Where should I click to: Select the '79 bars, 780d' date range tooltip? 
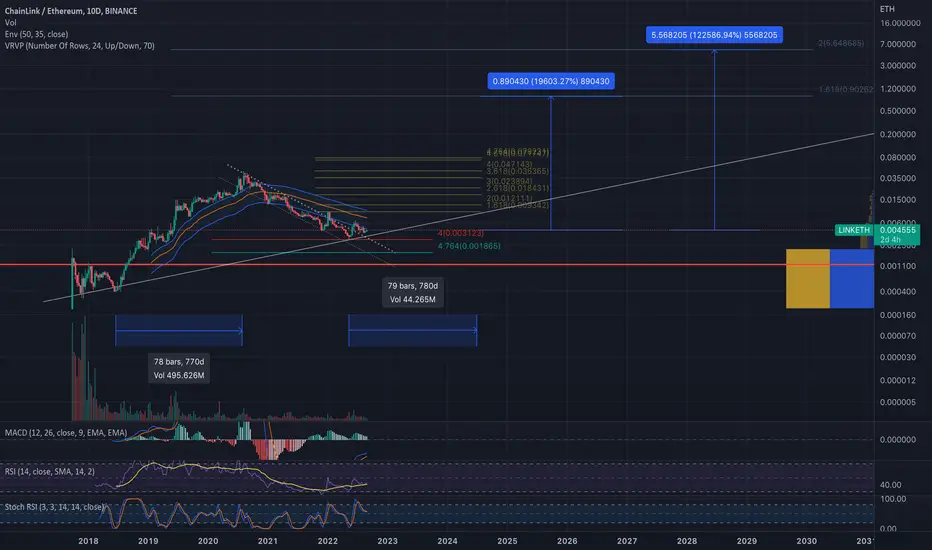coord(413,293)
